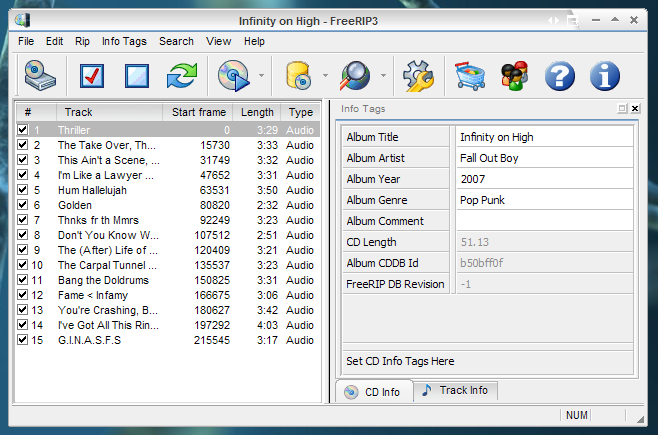658x435 pixels.
Task: Open CD database dropdown arrow
Action: pyautogui.click(x=325, y=76)
